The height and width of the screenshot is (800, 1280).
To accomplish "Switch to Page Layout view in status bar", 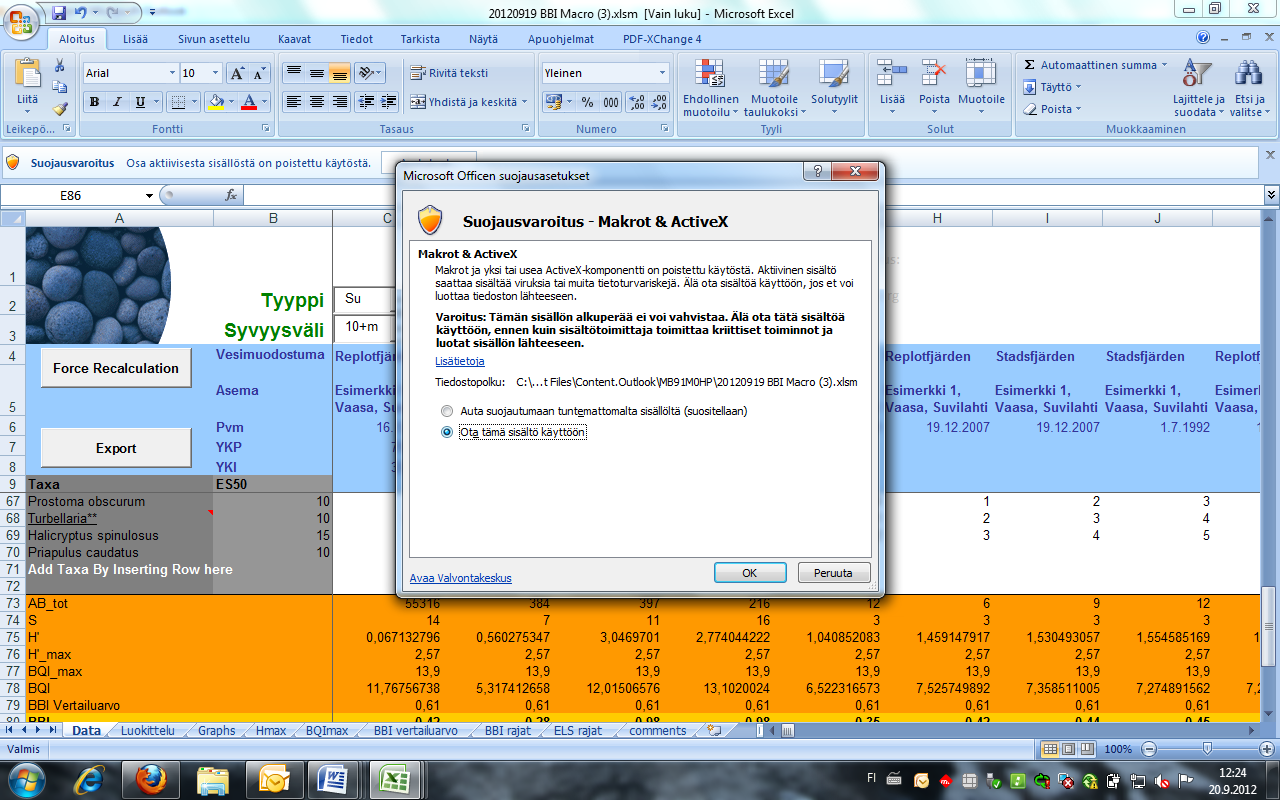I will click(1069, 749).
